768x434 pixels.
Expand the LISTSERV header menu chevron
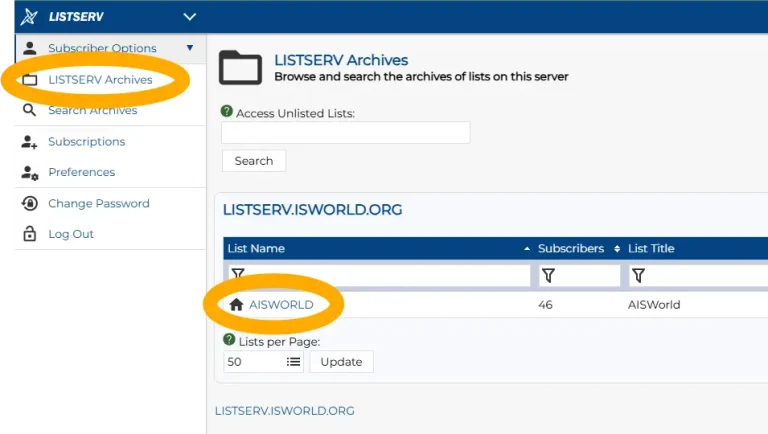pyautogui.click(x=190, y=17)
